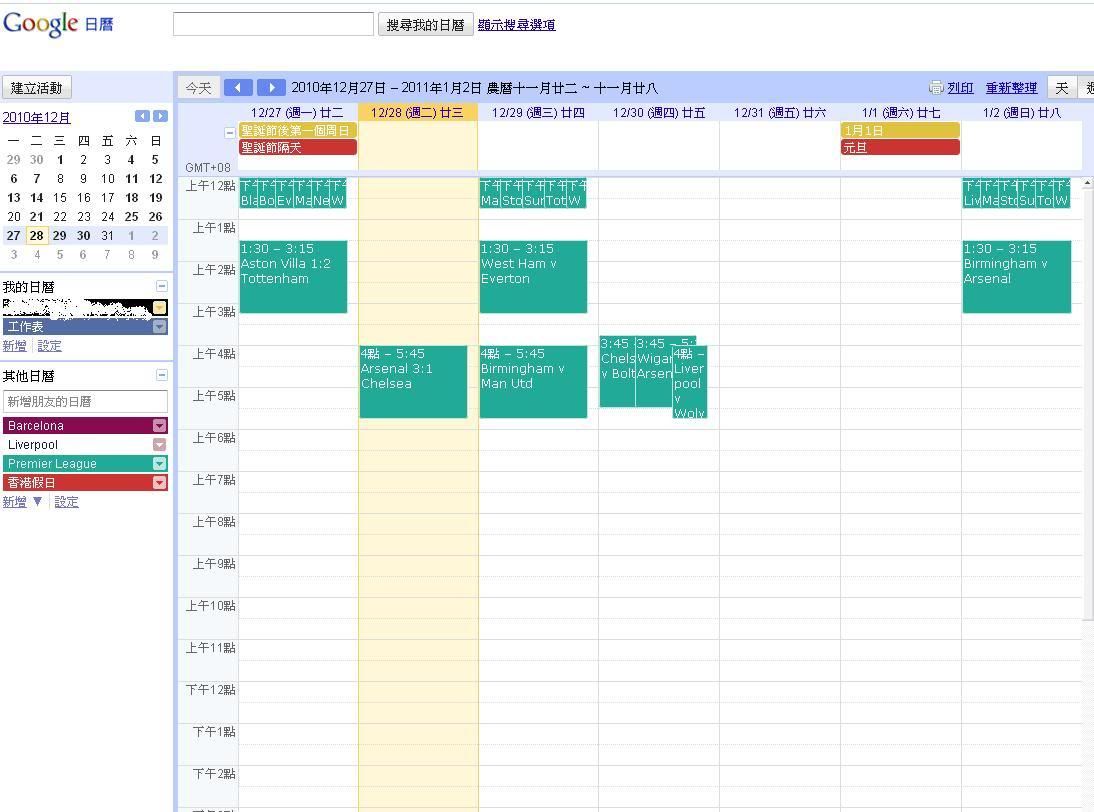The width and height of the screenshot is (1094, 812).
Task: Go to previous week with left arrow
Action: [x=238, y=87]
